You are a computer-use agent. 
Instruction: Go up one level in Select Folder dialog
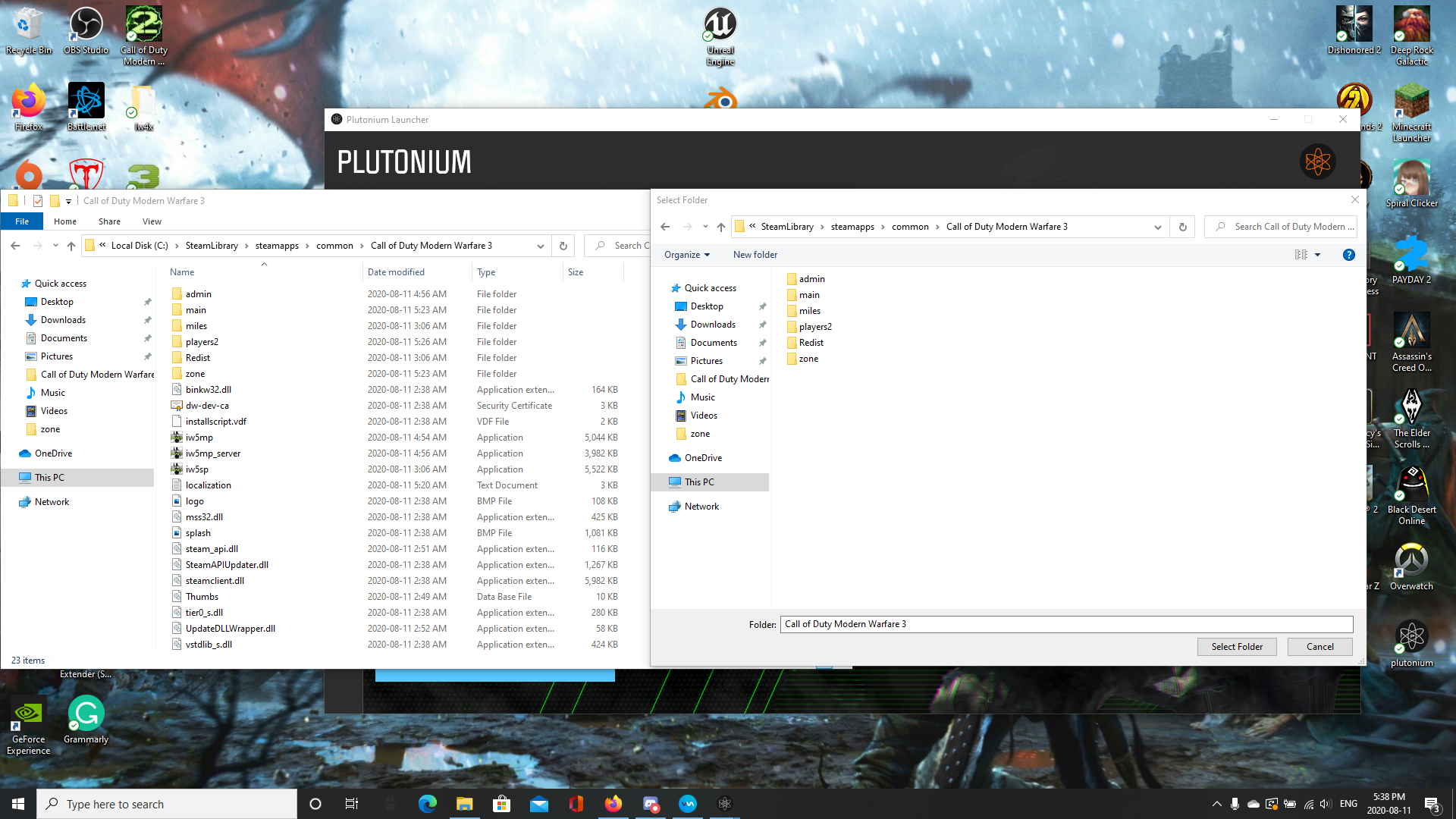click(x=720, y=227)
